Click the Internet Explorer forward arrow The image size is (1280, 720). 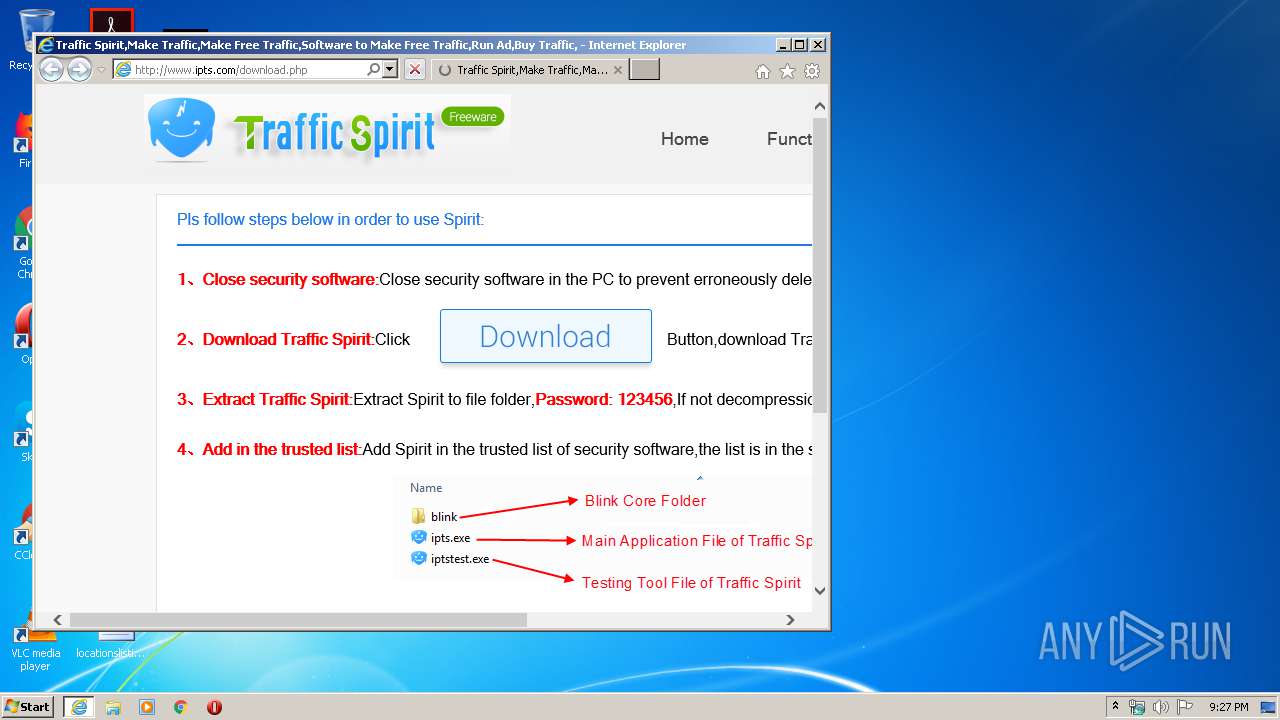79,69
